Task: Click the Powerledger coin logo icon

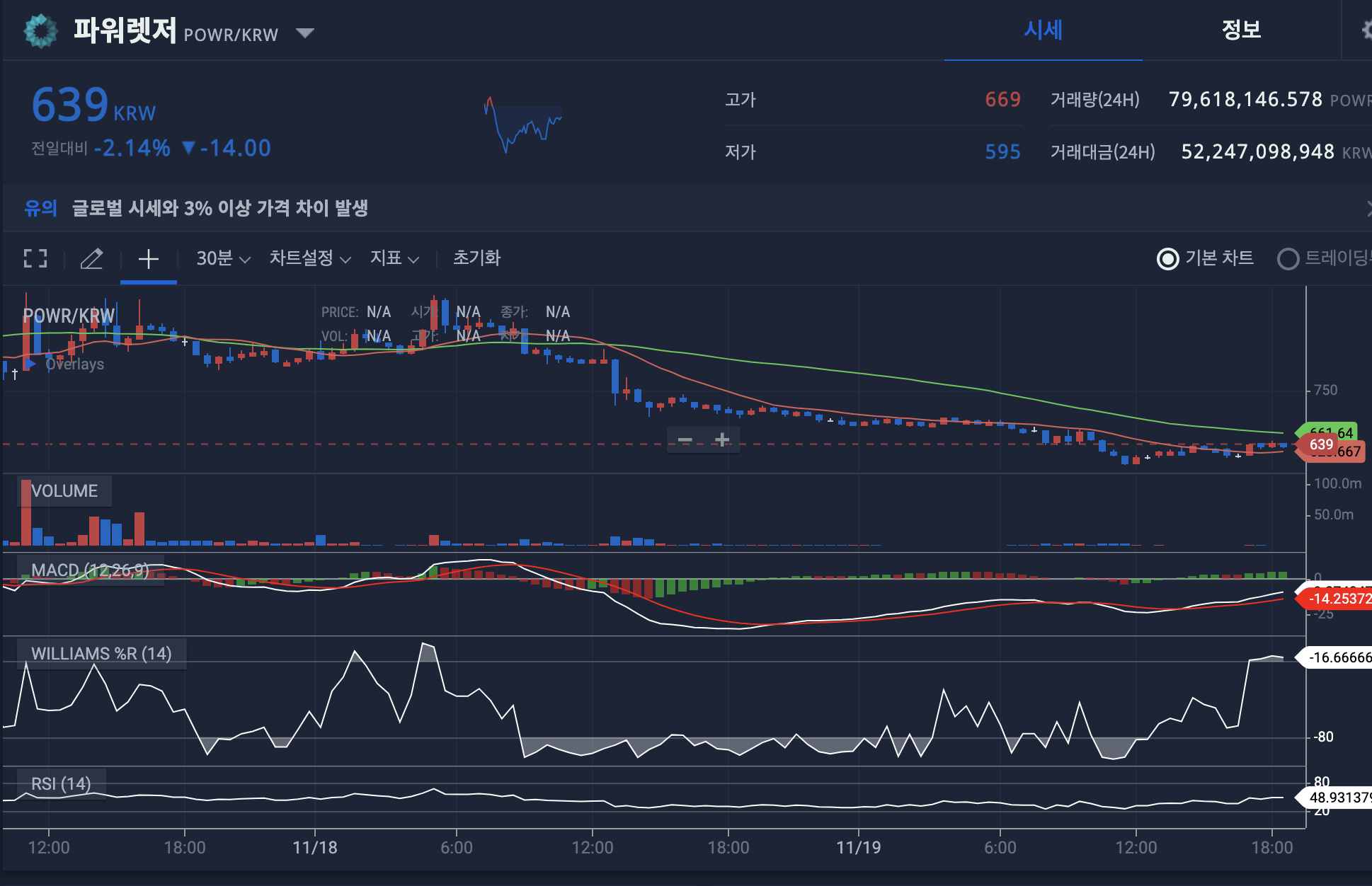Action: 40,30
